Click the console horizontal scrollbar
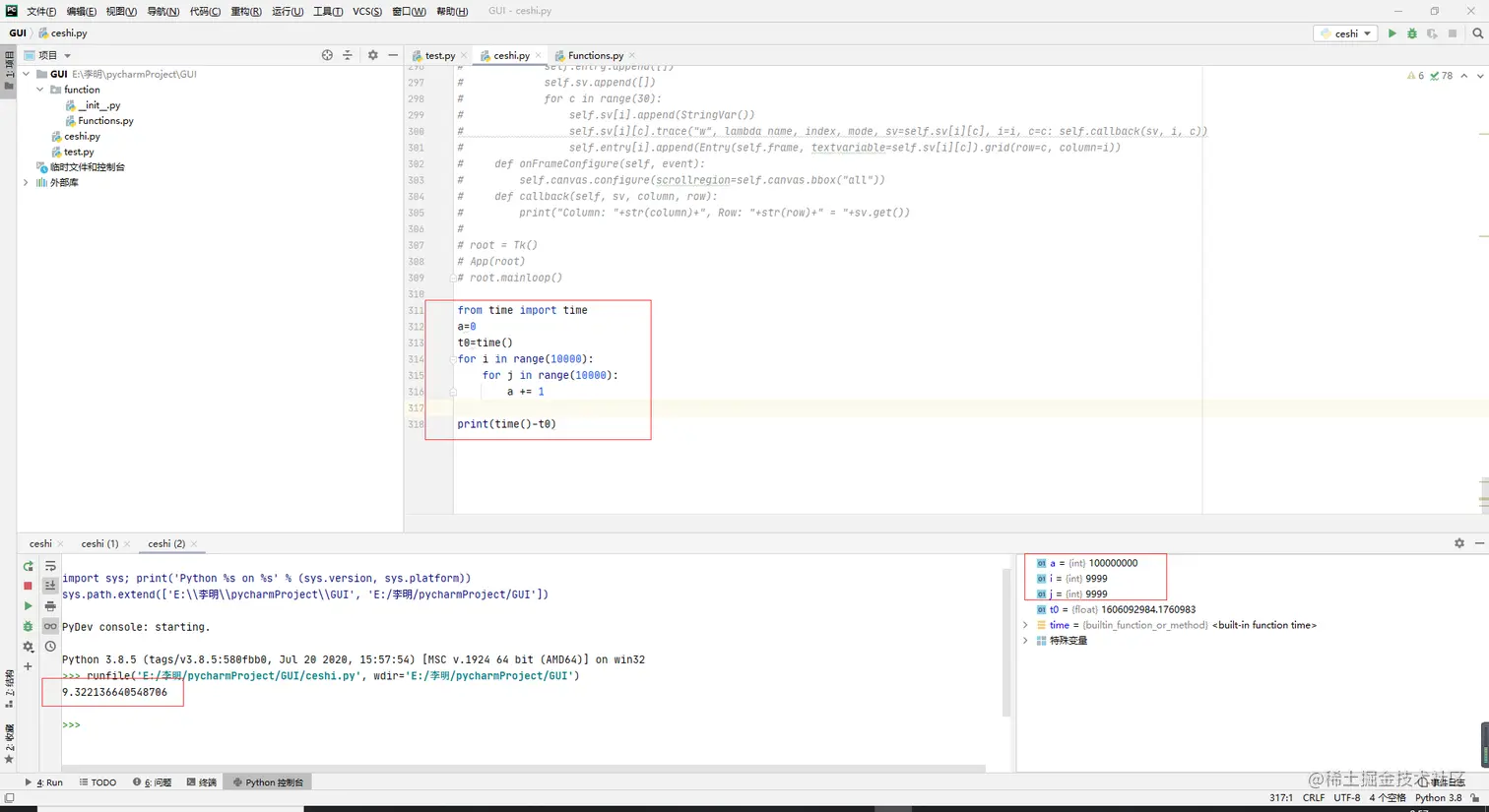This screenshot has height=812, width=1489. pos(523,769)
